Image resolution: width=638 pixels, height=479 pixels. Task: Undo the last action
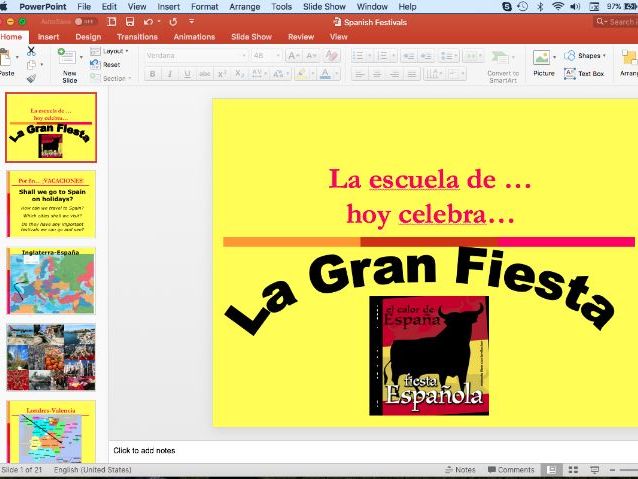point(149,22)
